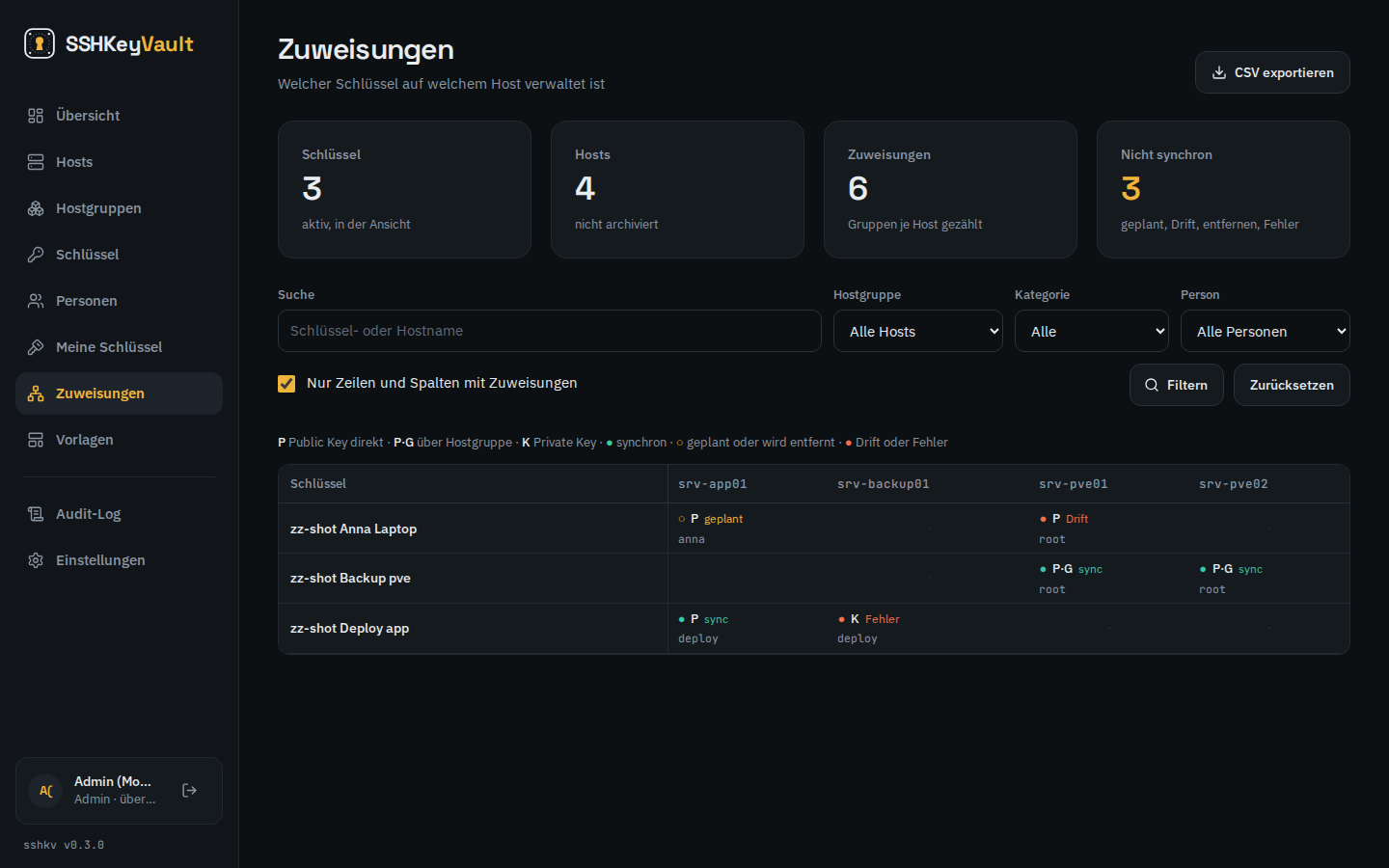Click the Zuweisungen stat card
Image resolution: width=1389 pixels, height=868 pixels.
pyautogui.click(x=950, y=189)
